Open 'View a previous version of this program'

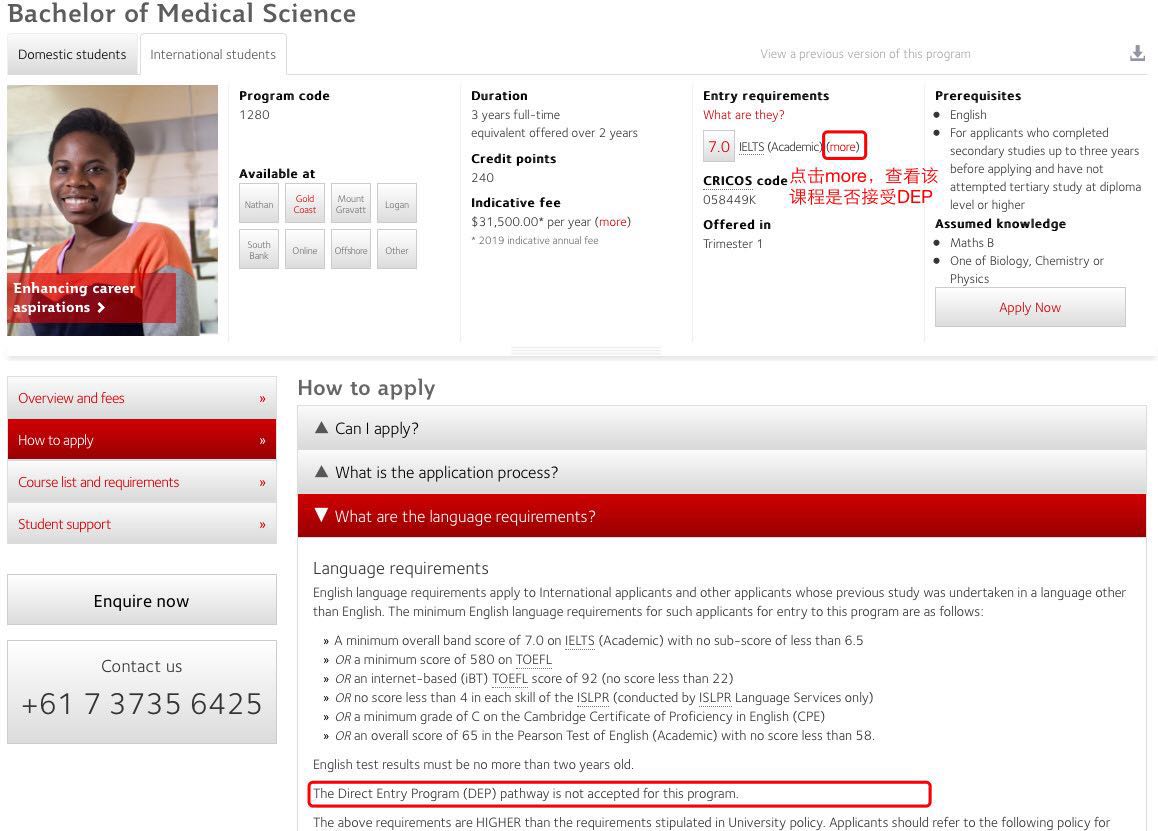(865, 54)
